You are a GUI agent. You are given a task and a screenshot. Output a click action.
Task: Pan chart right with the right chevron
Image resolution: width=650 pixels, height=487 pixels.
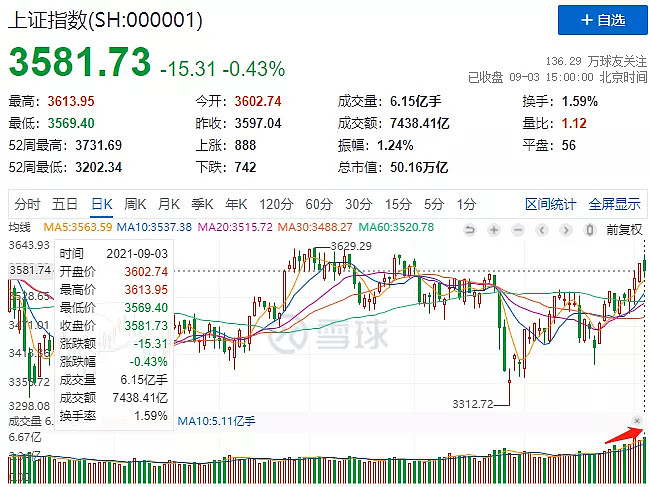tap(566, 230)
